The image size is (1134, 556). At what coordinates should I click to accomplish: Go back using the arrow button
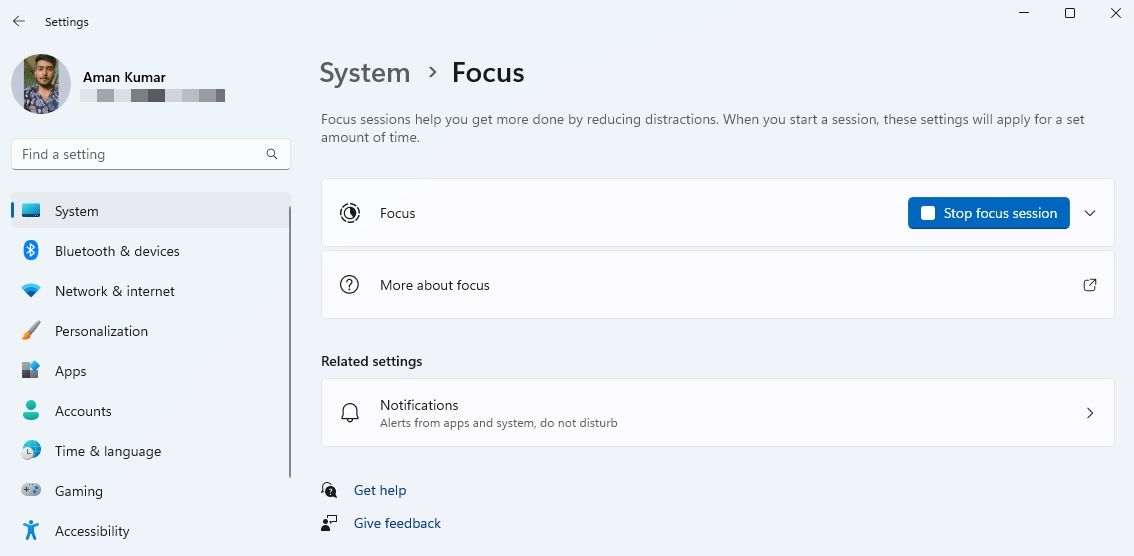tap(19, 21)
